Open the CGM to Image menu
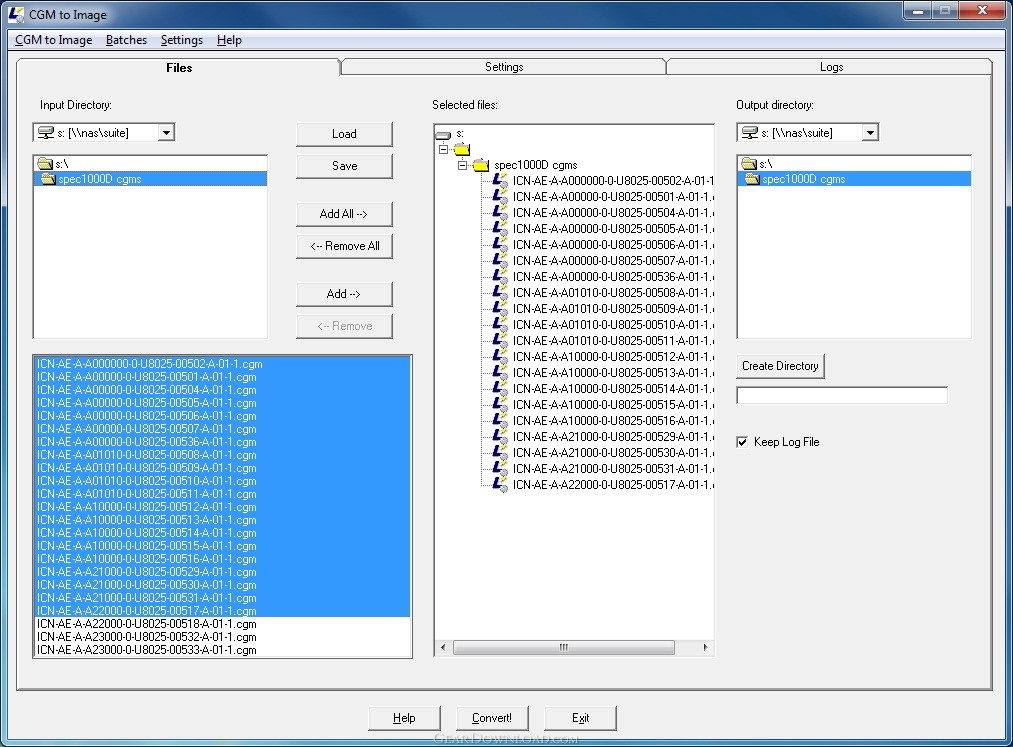Screen dimensions: 1013x747 coord(54,40)
